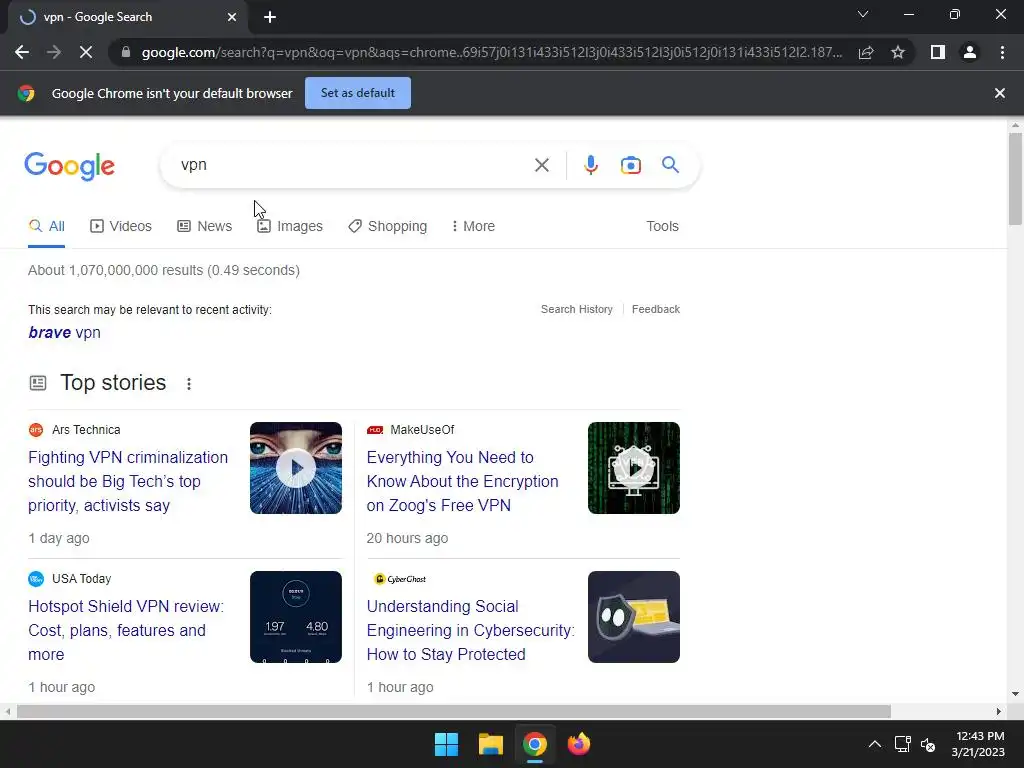Start voice search with microphone
1024x768 pixels.
point(590,165)
